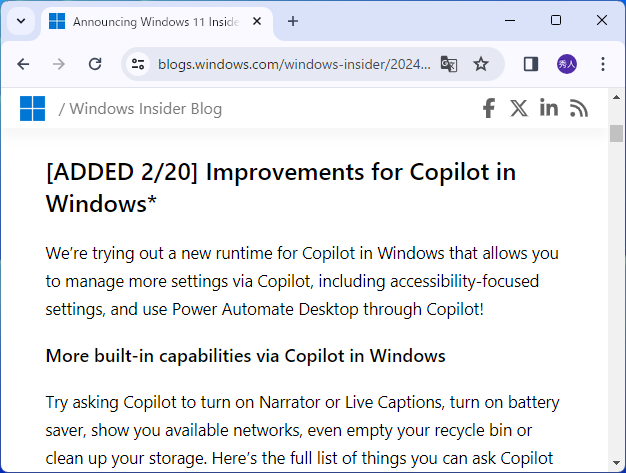Open the LinkedIn icon link

(548, 108)
